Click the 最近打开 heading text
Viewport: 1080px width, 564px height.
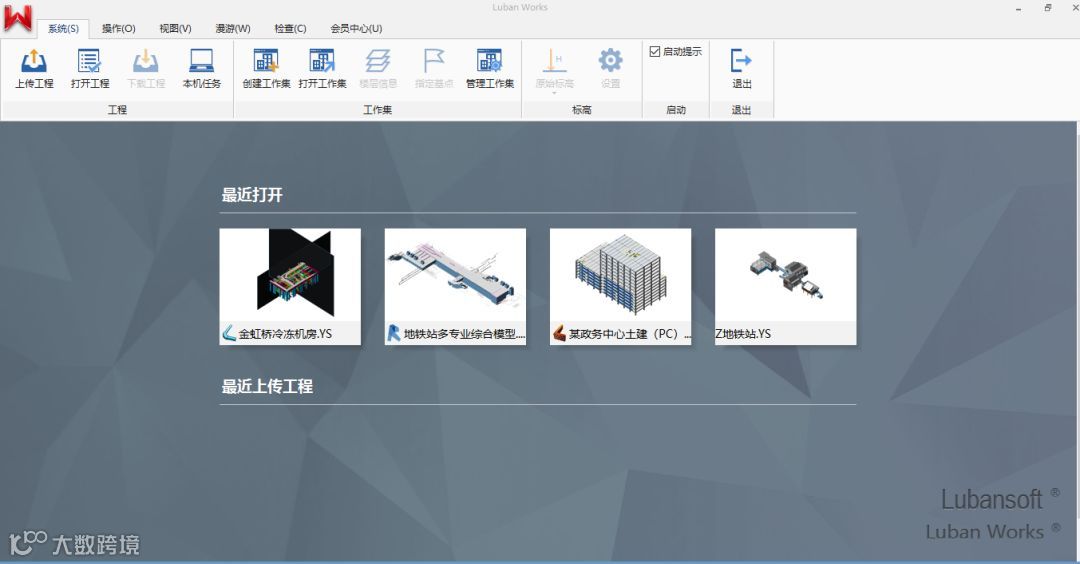coord(252,195)
